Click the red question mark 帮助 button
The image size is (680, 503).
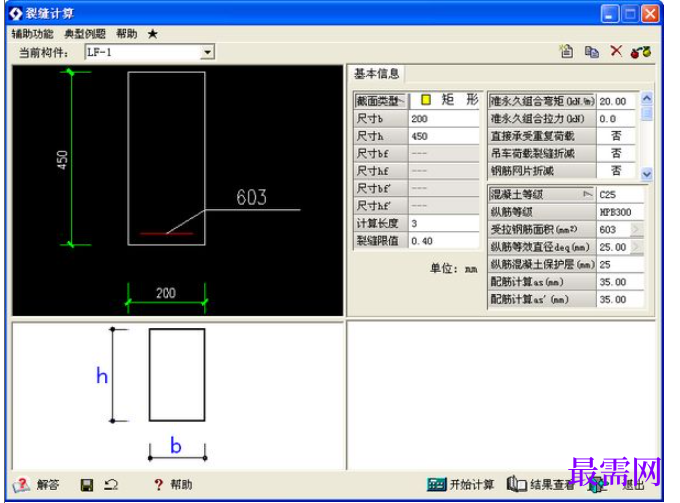pyautogui.click(x=173, y=484)
